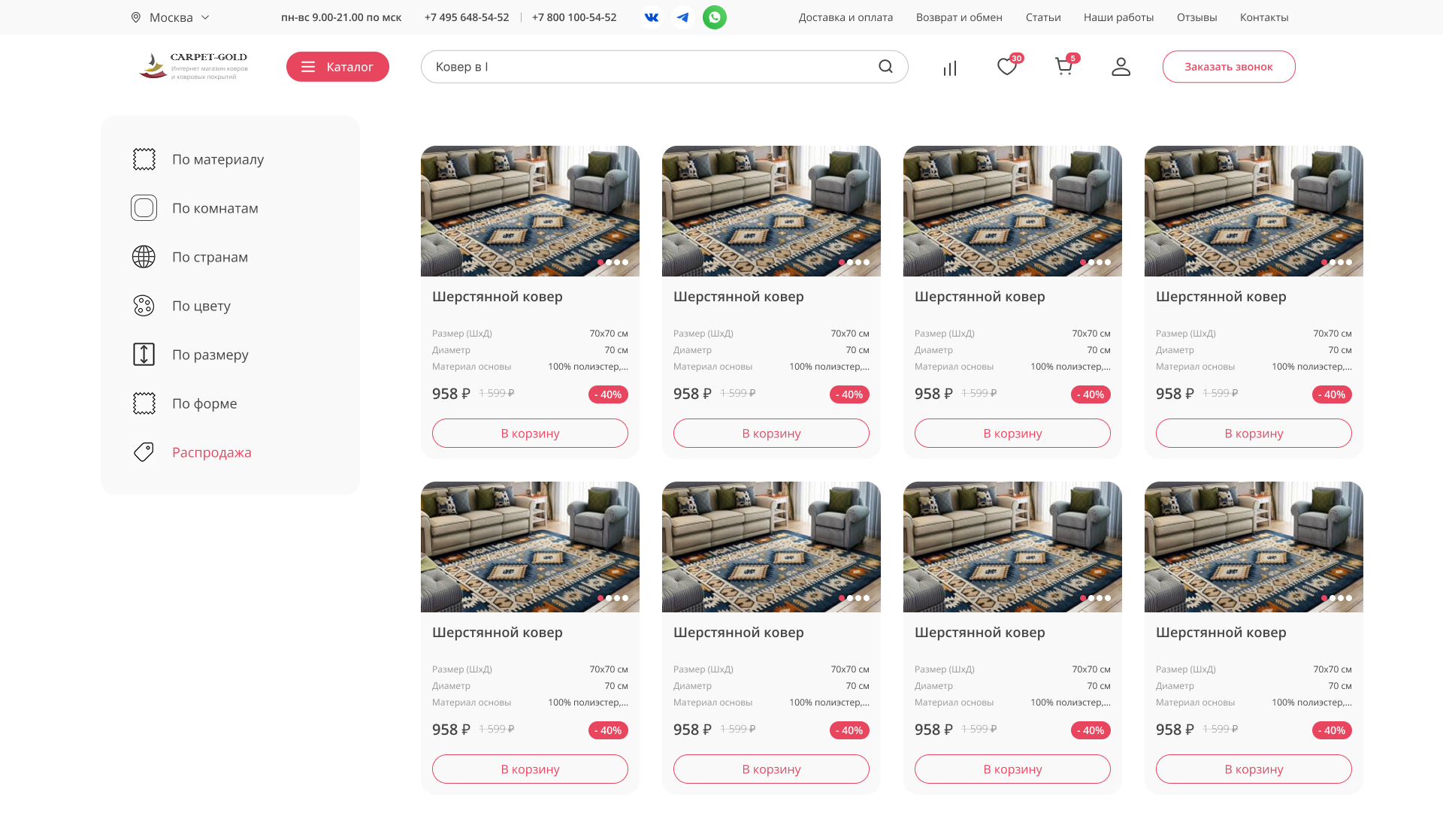Open the shopping cart icon
Screen dimensions: 1443x840
1063,67
